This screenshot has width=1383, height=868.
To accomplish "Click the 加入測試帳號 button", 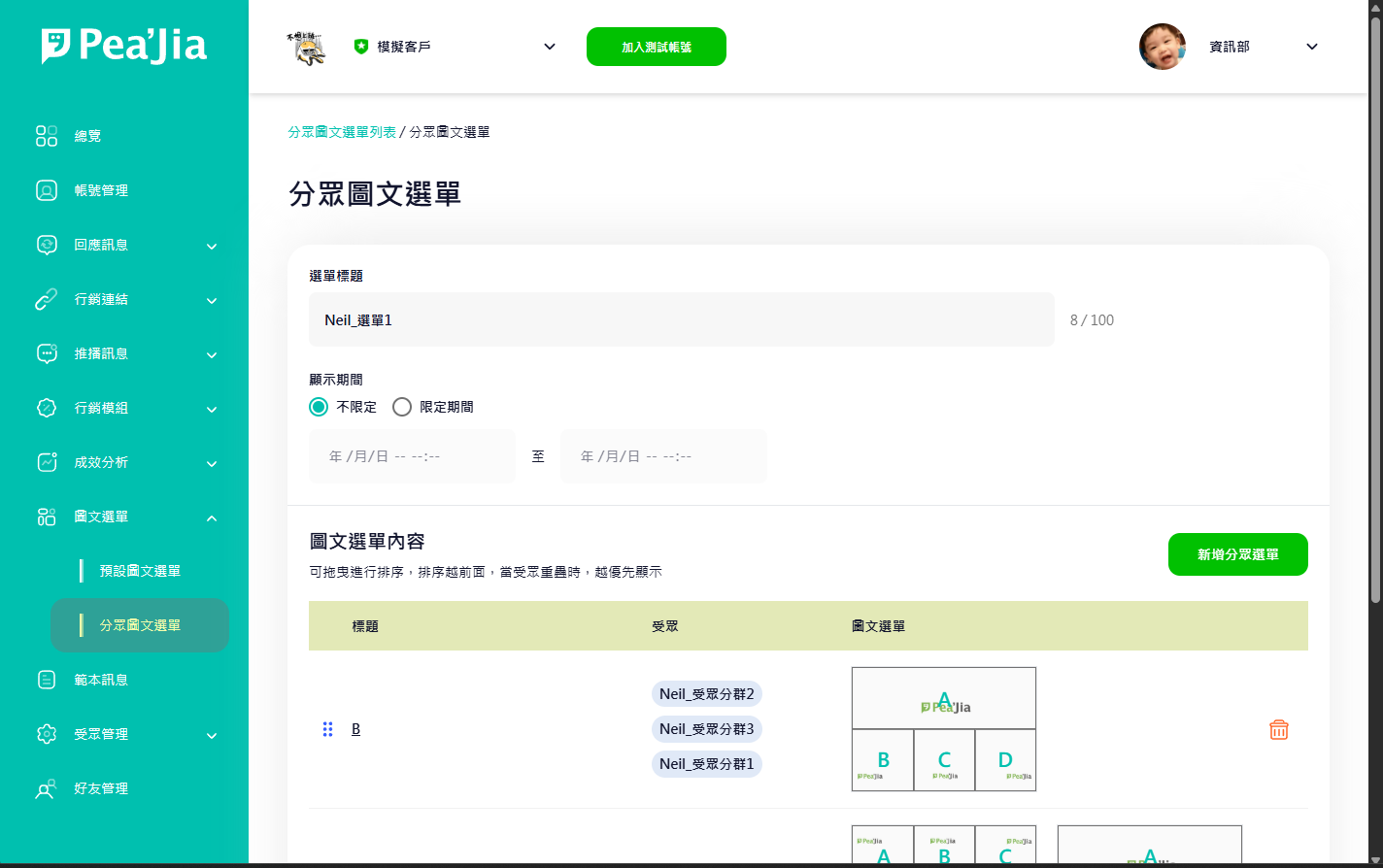I will (656, 47).
